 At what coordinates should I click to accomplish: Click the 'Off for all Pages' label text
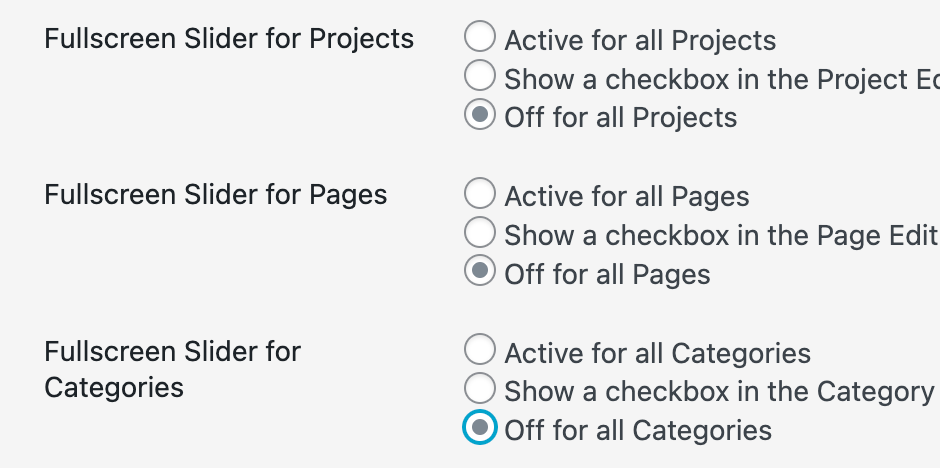[607, 275]
